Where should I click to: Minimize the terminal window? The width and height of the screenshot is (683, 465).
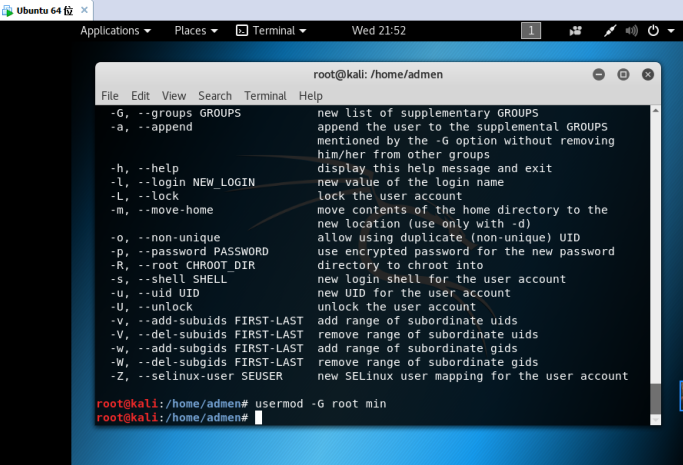point(599,74)
